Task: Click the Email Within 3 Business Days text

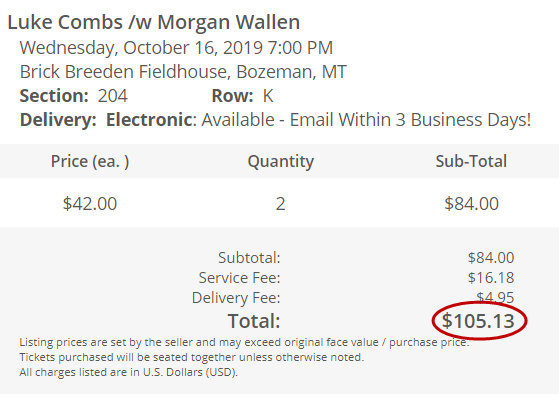Action: pos(410,119)
